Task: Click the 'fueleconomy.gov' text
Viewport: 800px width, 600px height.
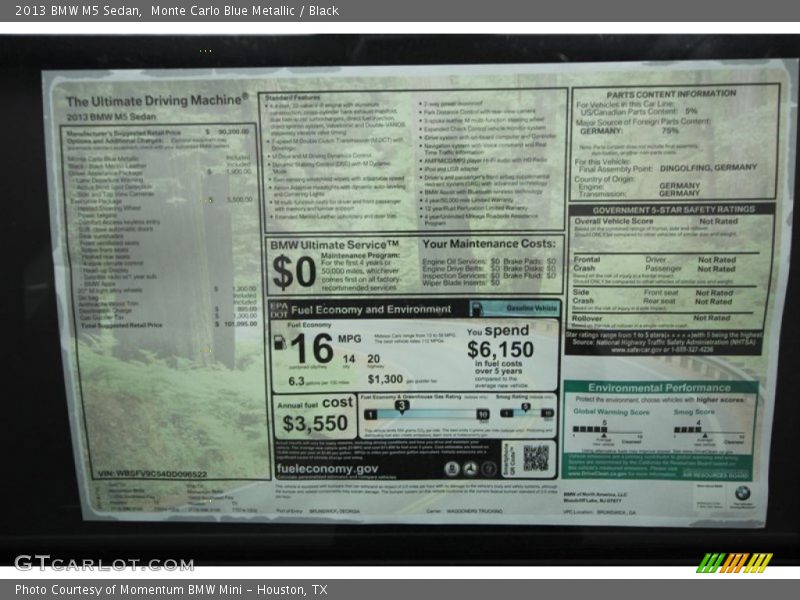Action: pyautogui.click(x=328, y=469)
